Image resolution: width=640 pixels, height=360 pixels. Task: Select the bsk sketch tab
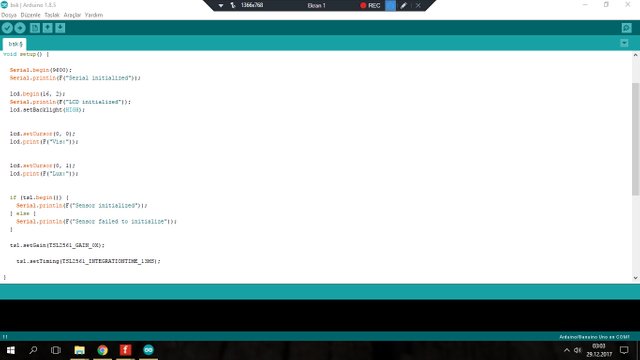[15, 44]
